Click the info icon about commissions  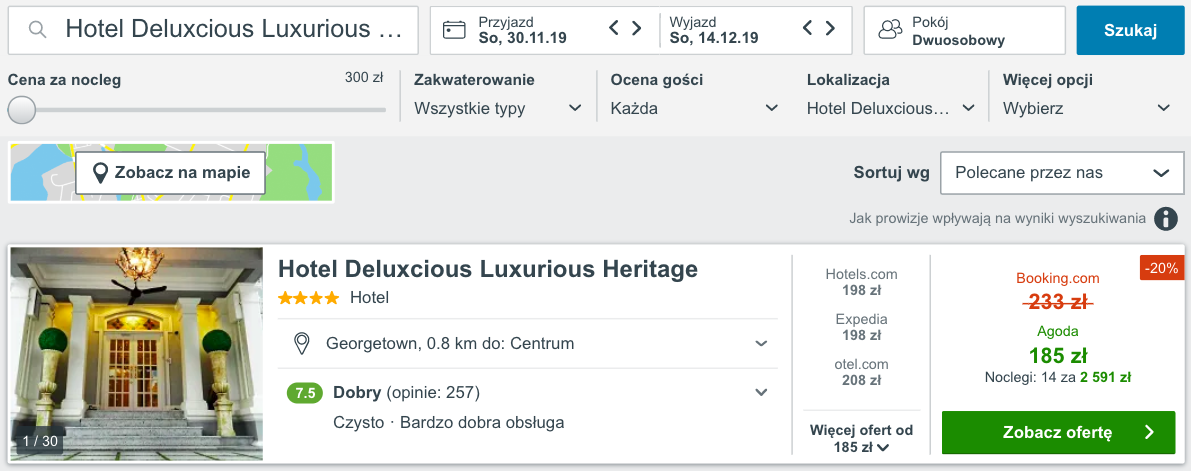pos(1165,219)
